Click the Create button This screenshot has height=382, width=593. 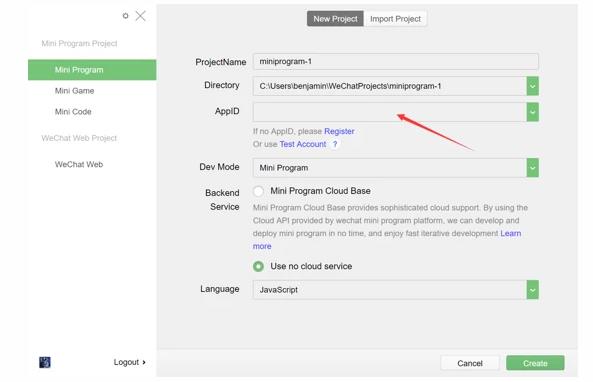535,363
